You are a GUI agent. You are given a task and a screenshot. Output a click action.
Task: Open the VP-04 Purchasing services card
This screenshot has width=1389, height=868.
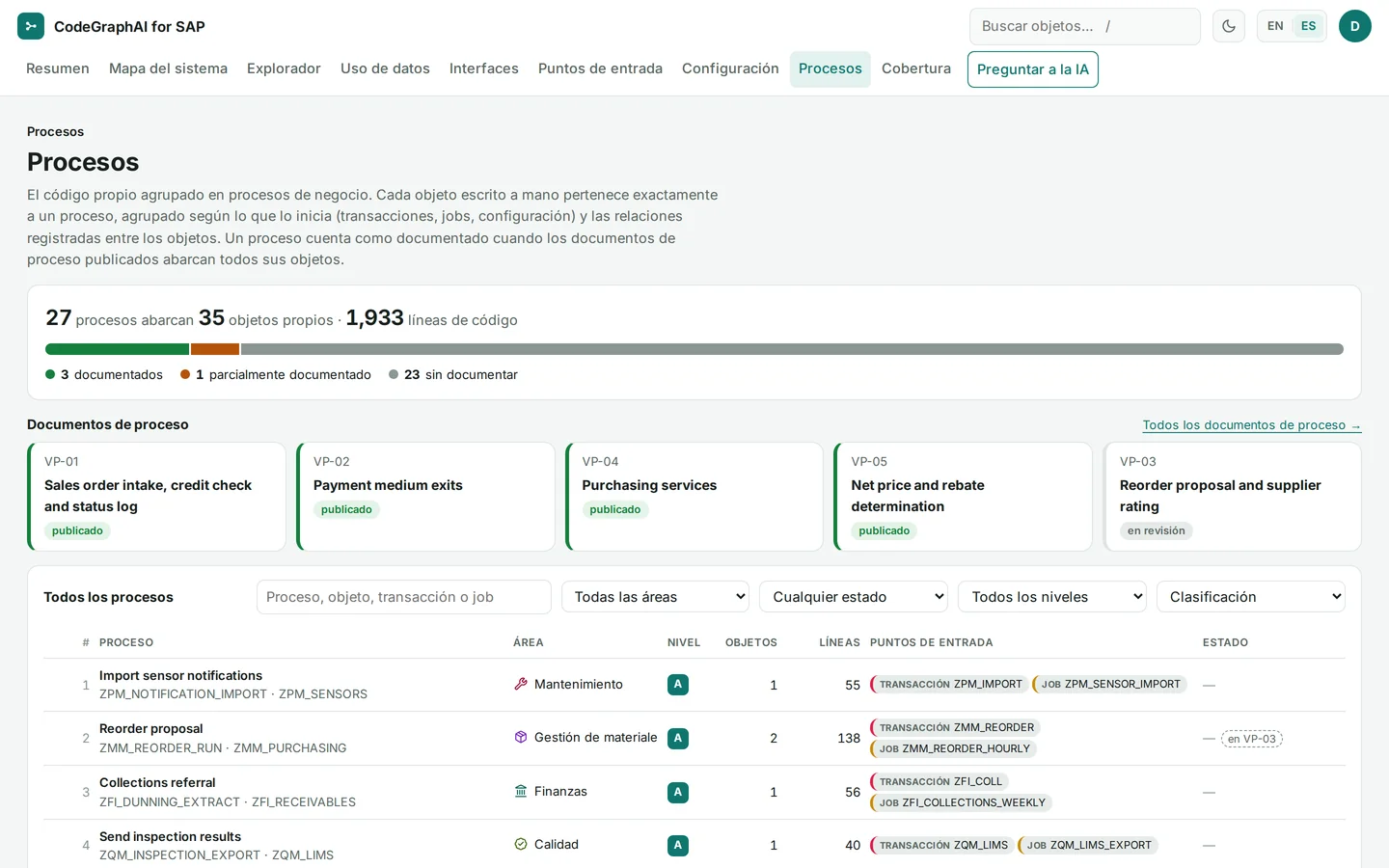pos(694,497)
